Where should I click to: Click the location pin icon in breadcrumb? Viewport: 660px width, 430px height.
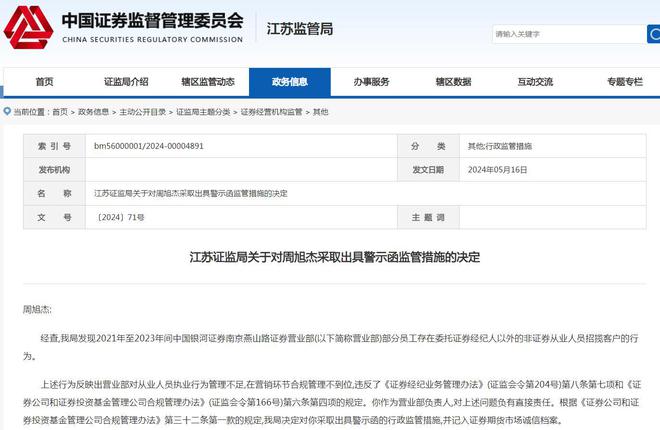(7, 111)
